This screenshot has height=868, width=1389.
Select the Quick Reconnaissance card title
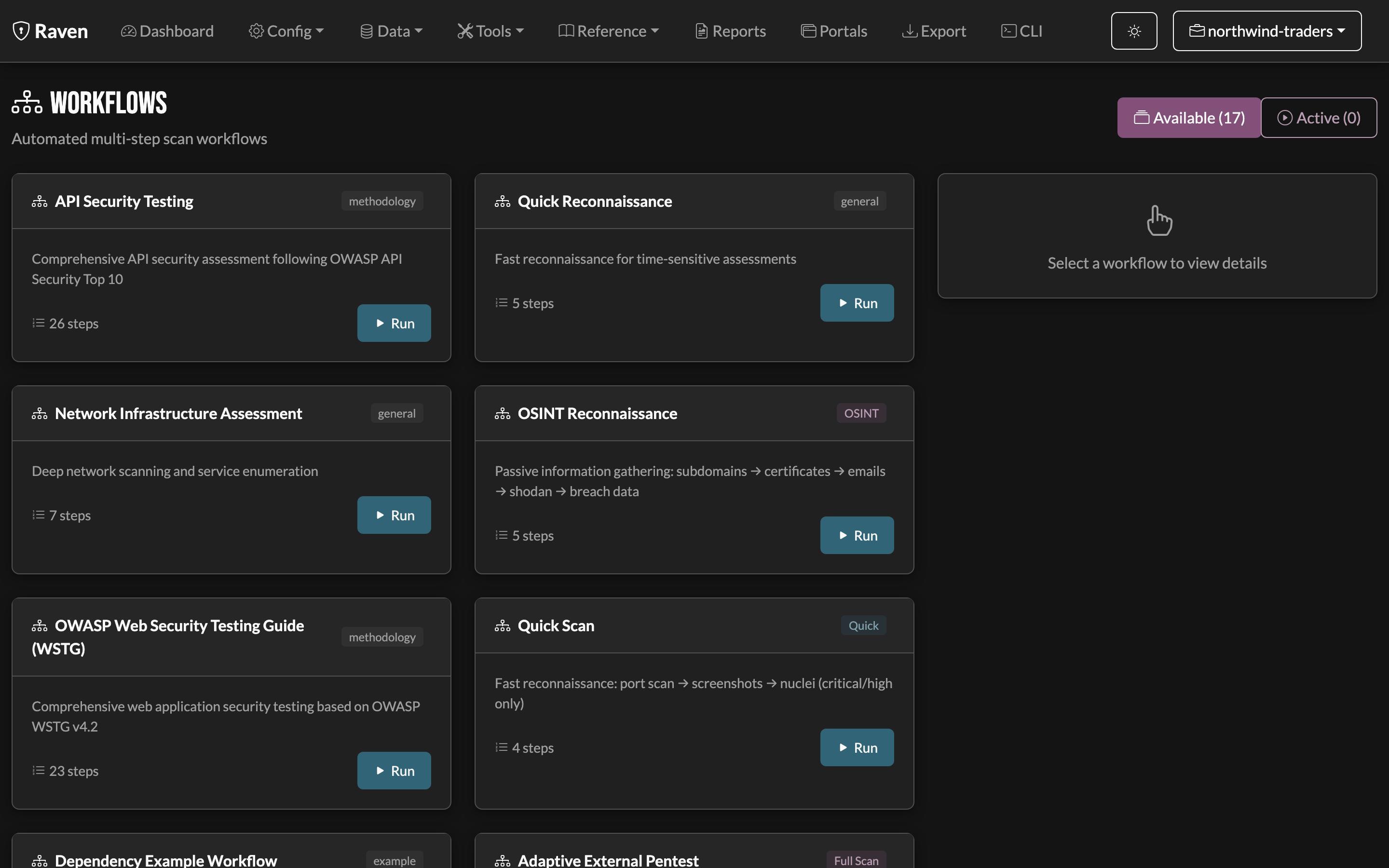595,202
